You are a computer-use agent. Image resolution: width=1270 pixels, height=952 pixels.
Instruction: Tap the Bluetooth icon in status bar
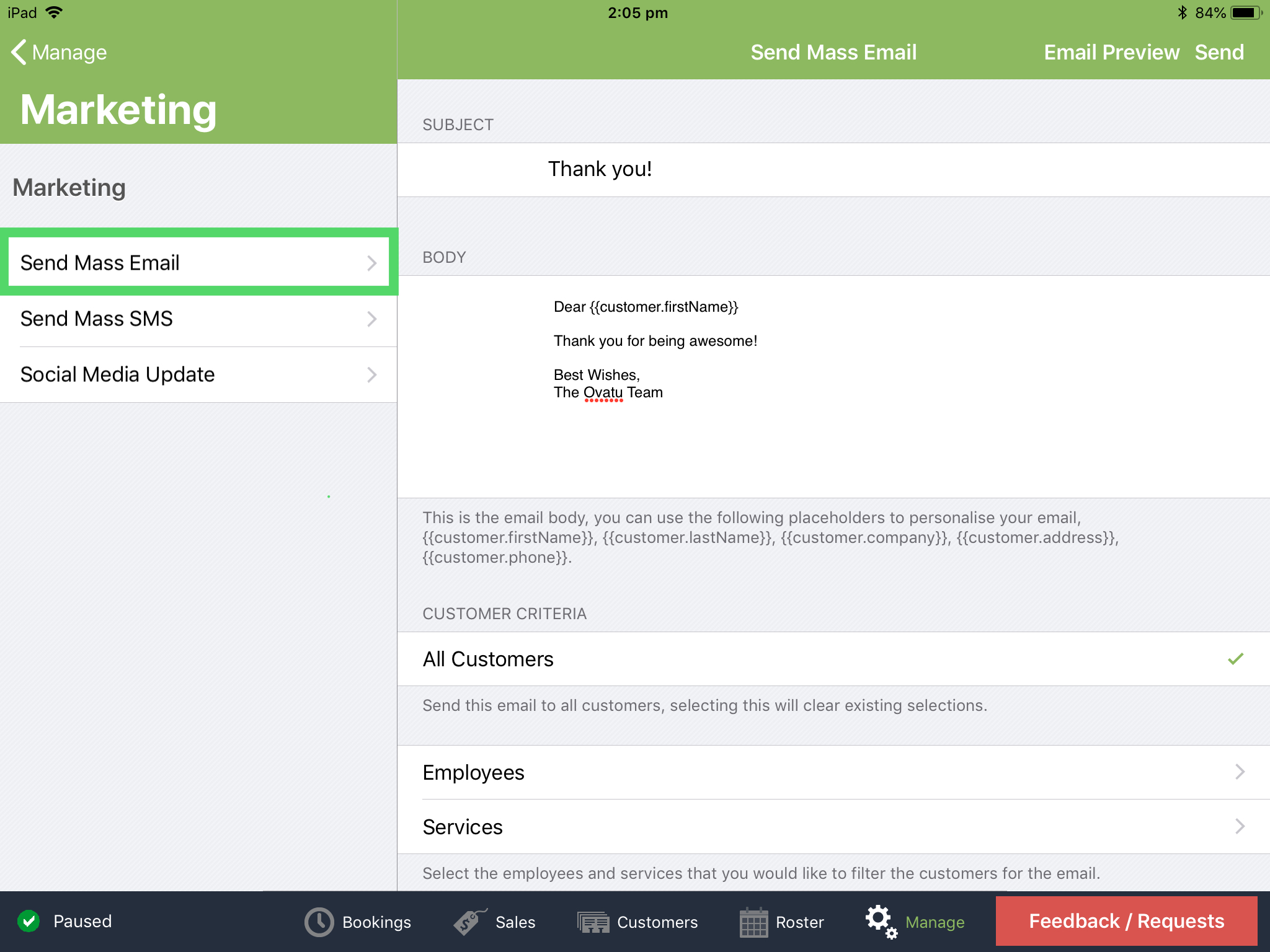tap(1182, 12)
